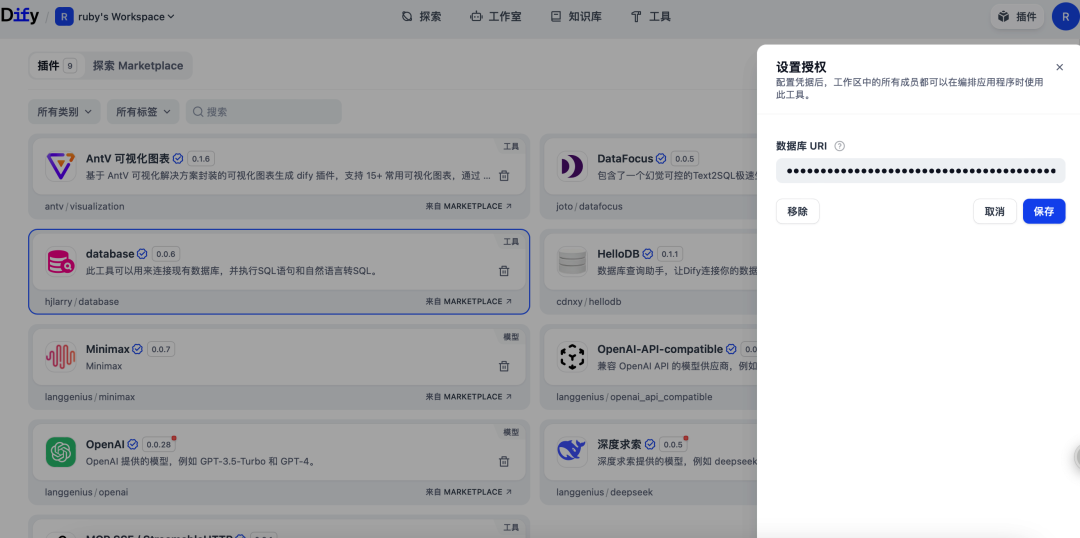Focus the 搜索 plugin search field
This screenshot has height=538, width=1080.
point(264,112)
